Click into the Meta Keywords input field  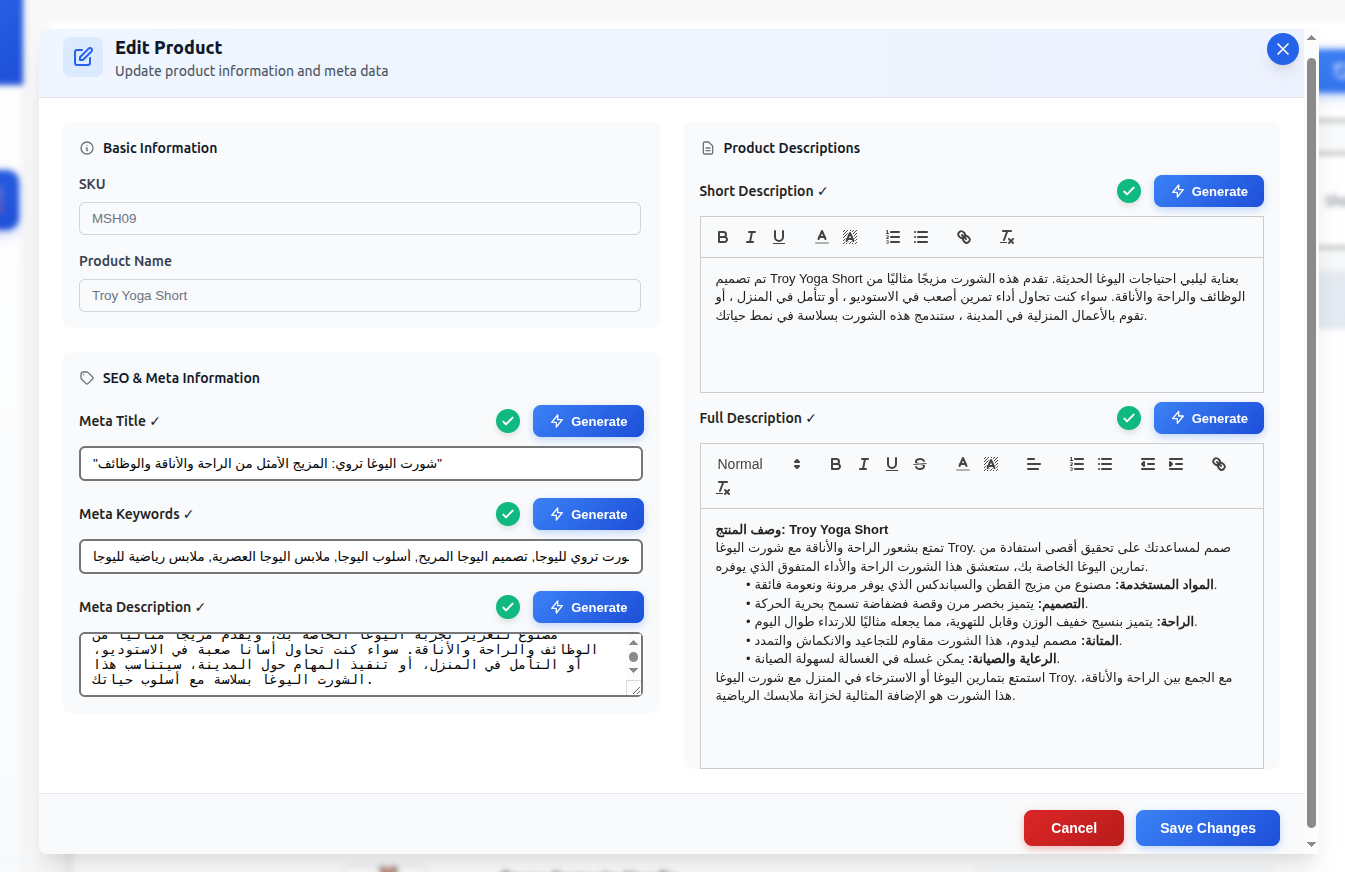(x=360, y=557)
